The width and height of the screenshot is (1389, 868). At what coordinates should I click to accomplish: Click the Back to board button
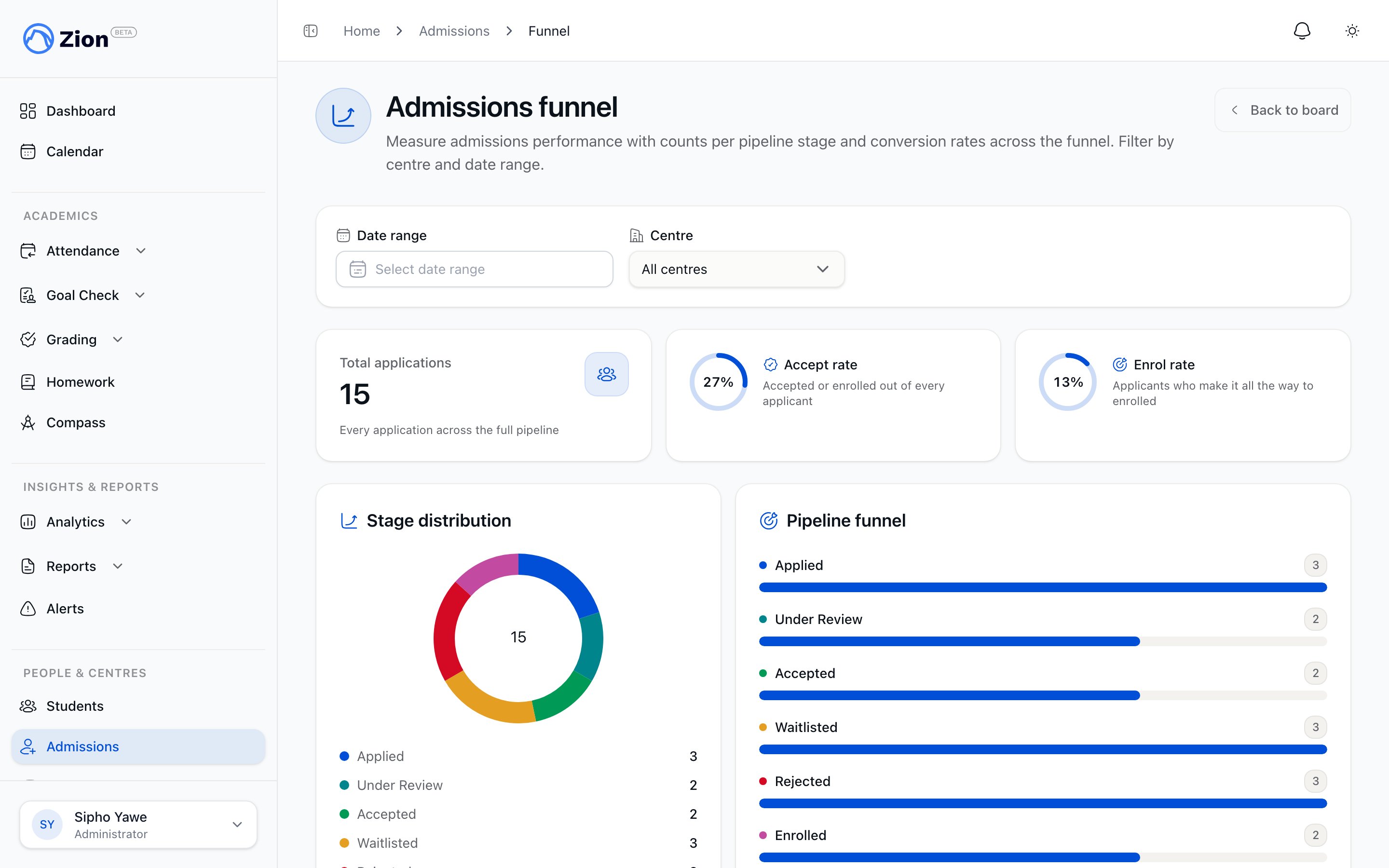click(1282, 109)
